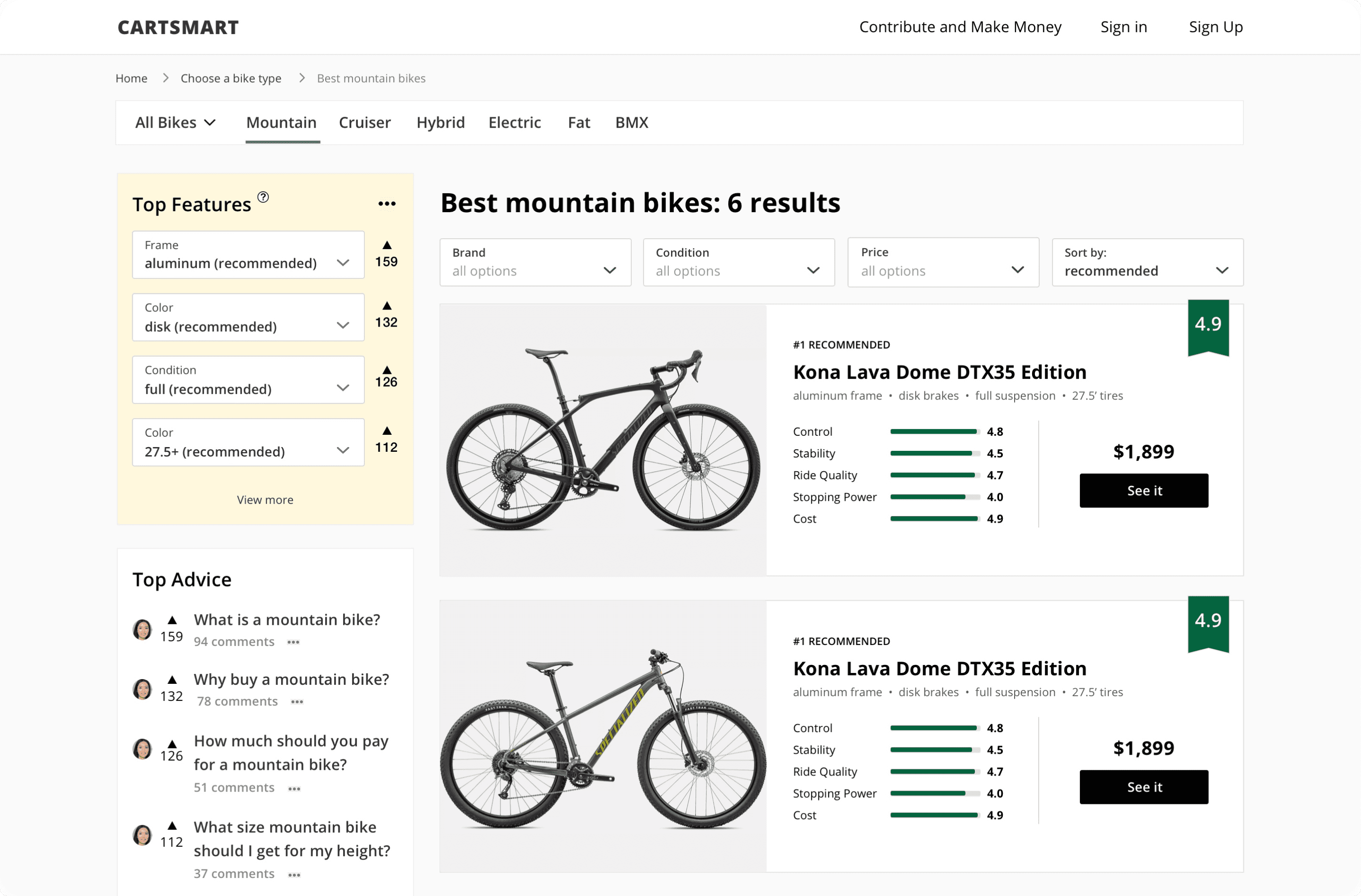1361x896 pixels.
Task: Upvote the Frame aluminum feature arrow
Action: tap(387, 245)
